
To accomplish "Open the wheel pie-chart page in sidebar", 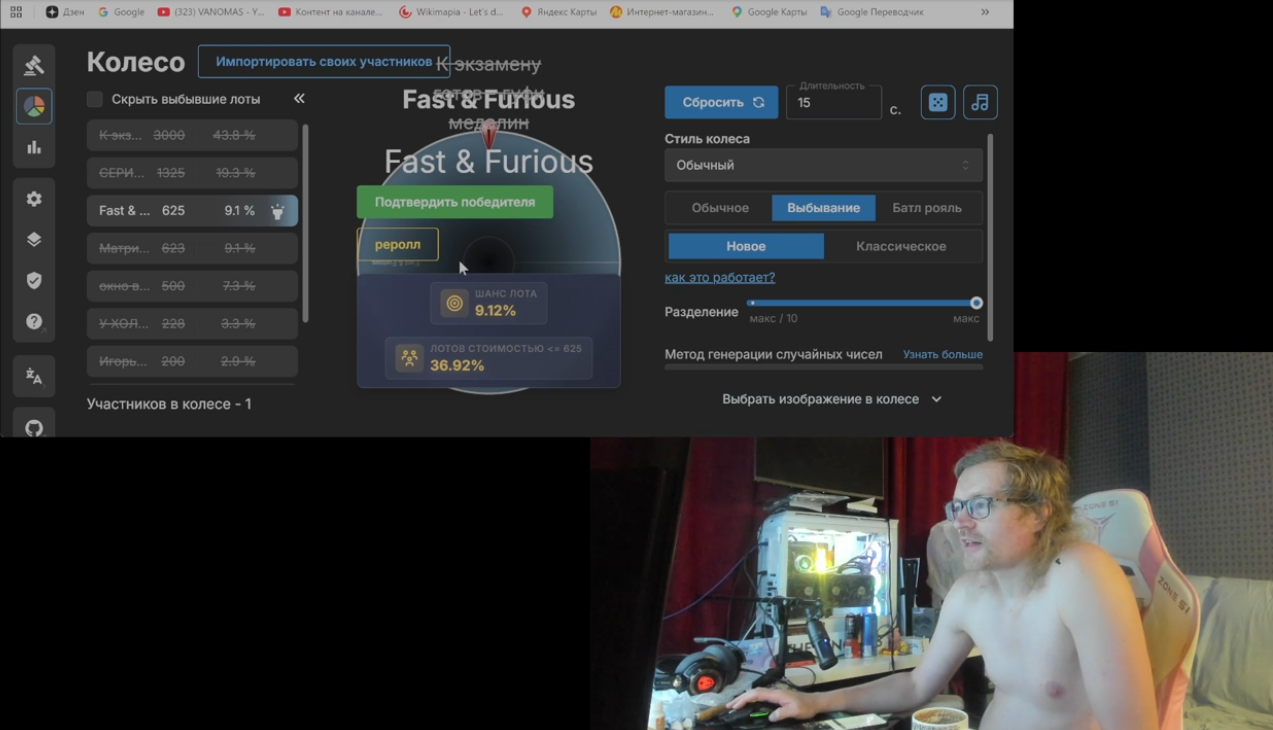I will [34, 106].
